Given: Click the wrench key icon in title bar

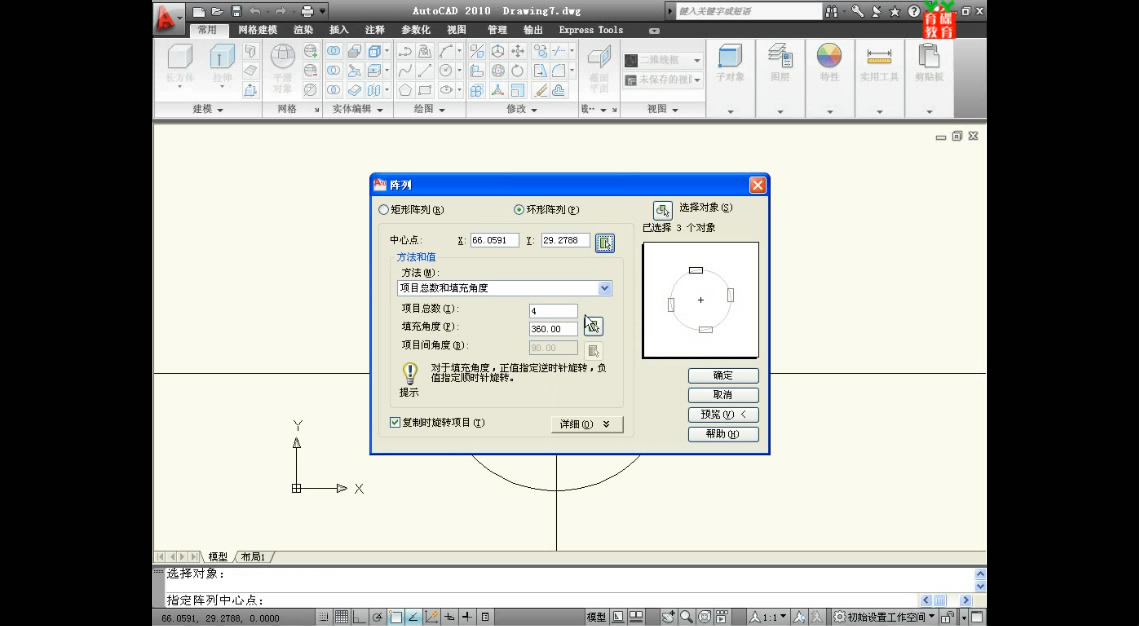Looking at the screenshot, I should [857, 12].
